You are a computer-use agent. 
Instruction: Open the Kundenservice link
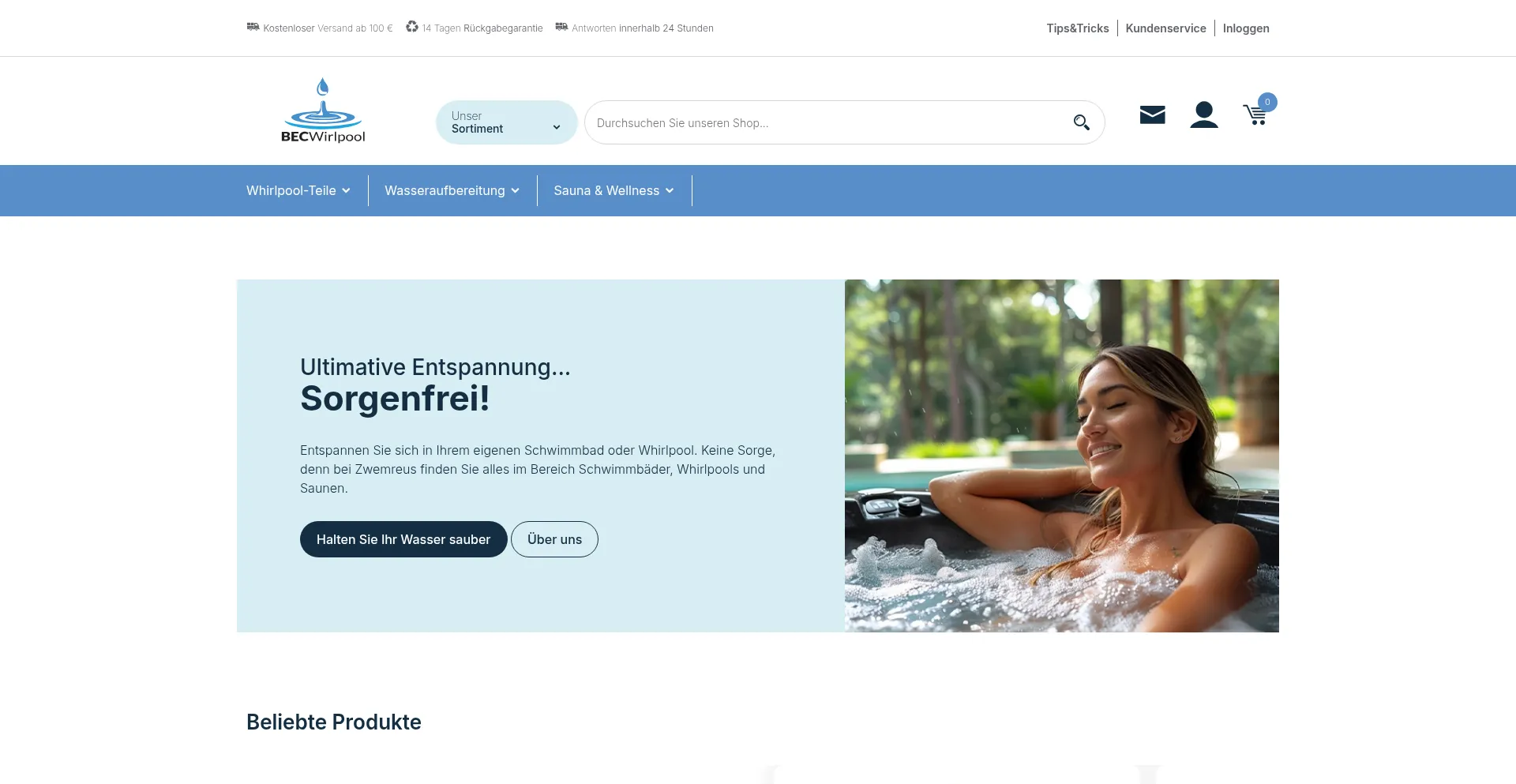point(1165,28)
